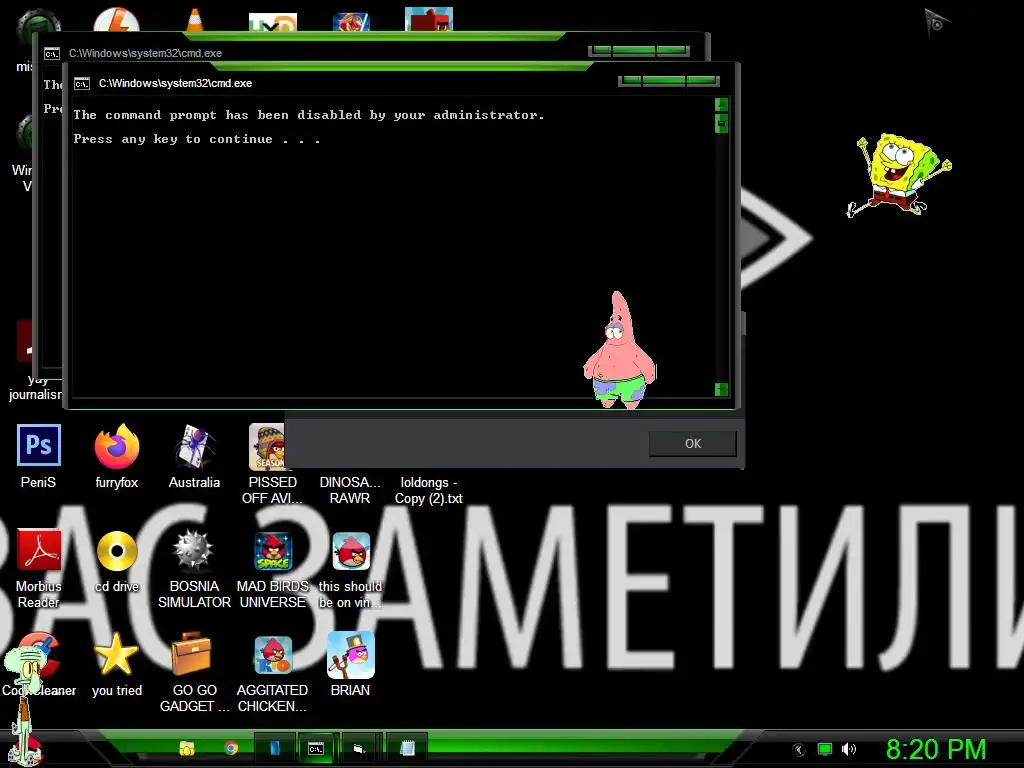
Task: Select the PISSED OFF AVI... Angry Birds Seasons icon
Action: pyautogui.click(x=268, y=447)
